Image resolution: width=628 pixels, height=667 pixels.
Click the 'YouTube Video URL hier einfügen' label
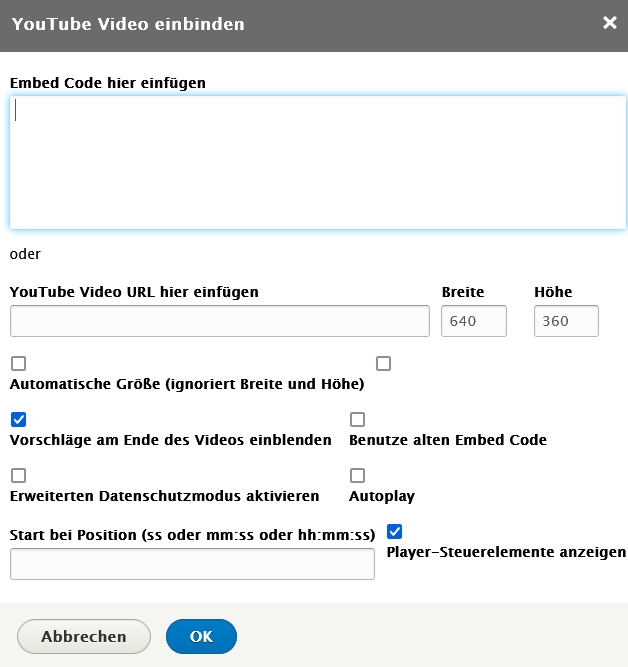tap(134, 292)
